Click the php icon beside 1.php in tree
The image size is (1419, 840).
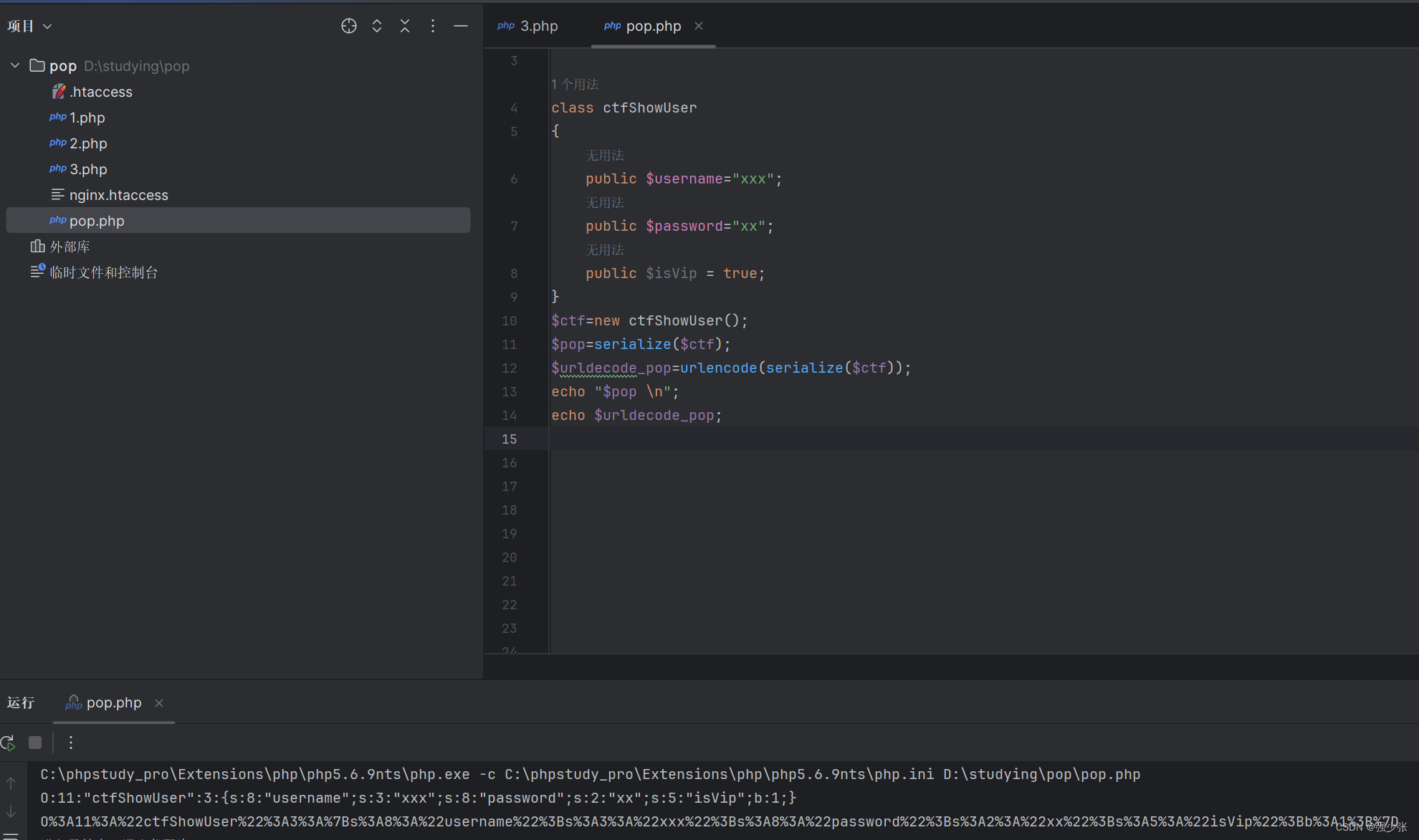[57, 116]
